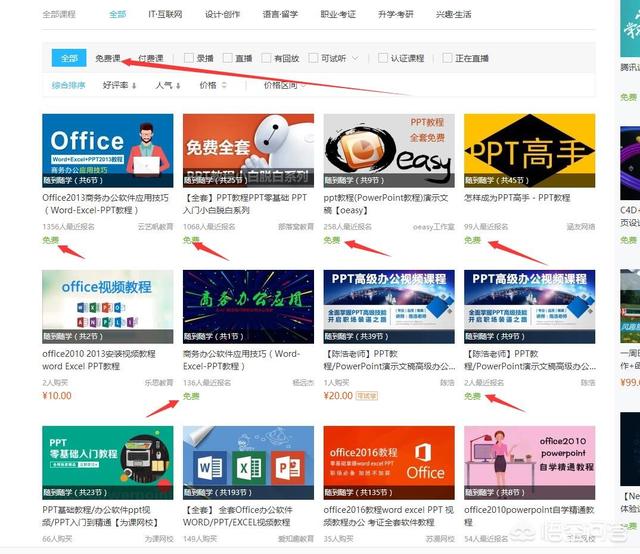This screenshot has width=640, height=554.
Task: Open the 语言·留学 category
Action: click(x=280, y=14)
